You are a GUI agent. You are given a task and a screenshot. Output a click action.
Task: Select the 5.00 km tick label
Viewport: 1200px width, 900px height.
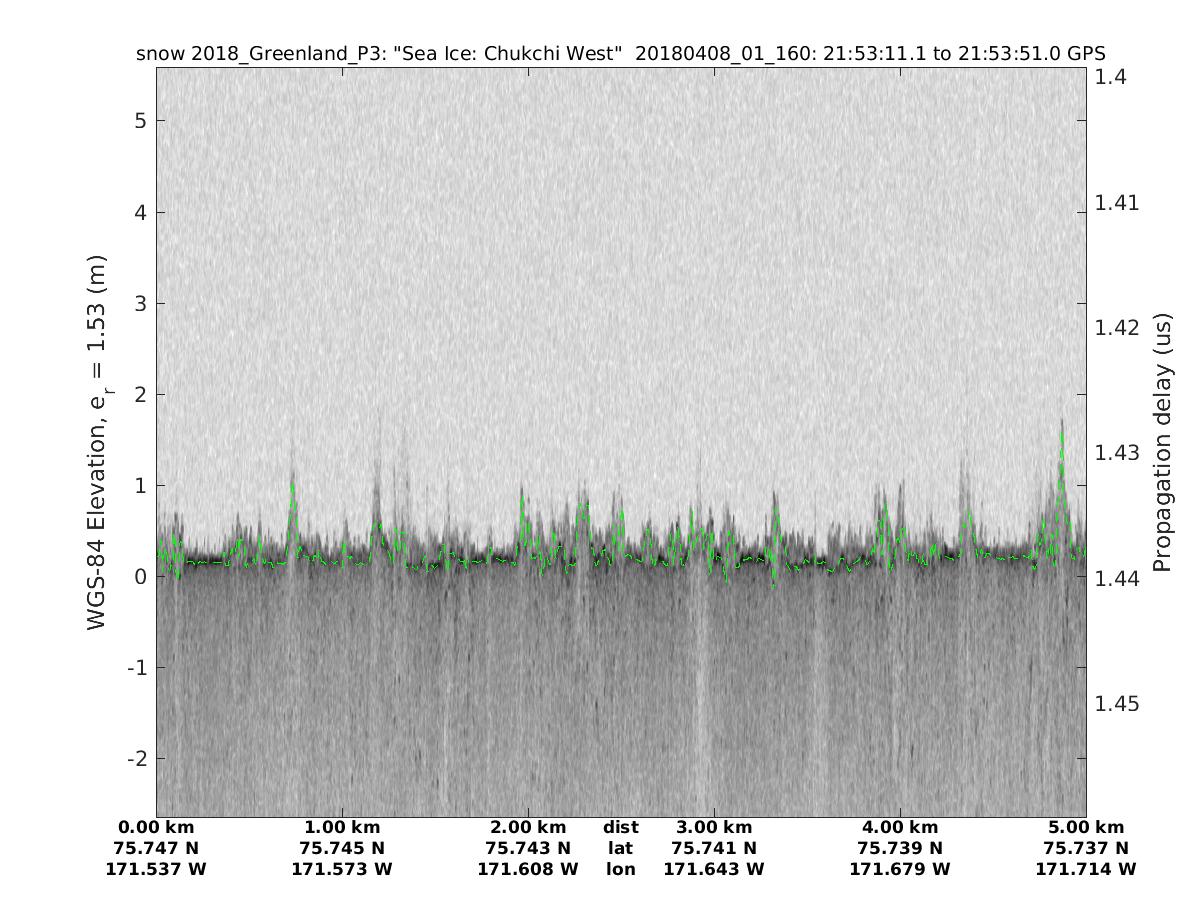(x=1086, y=827)
